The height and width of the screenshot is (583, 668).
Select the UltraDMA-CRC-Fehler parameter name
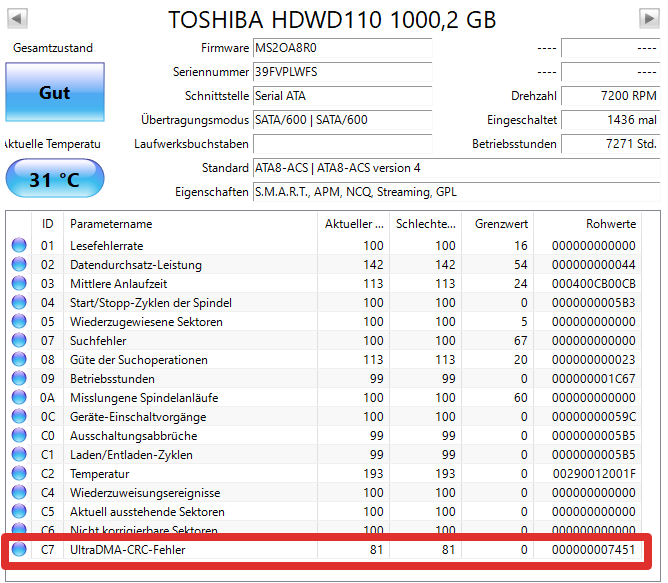(x=127, y=550)
